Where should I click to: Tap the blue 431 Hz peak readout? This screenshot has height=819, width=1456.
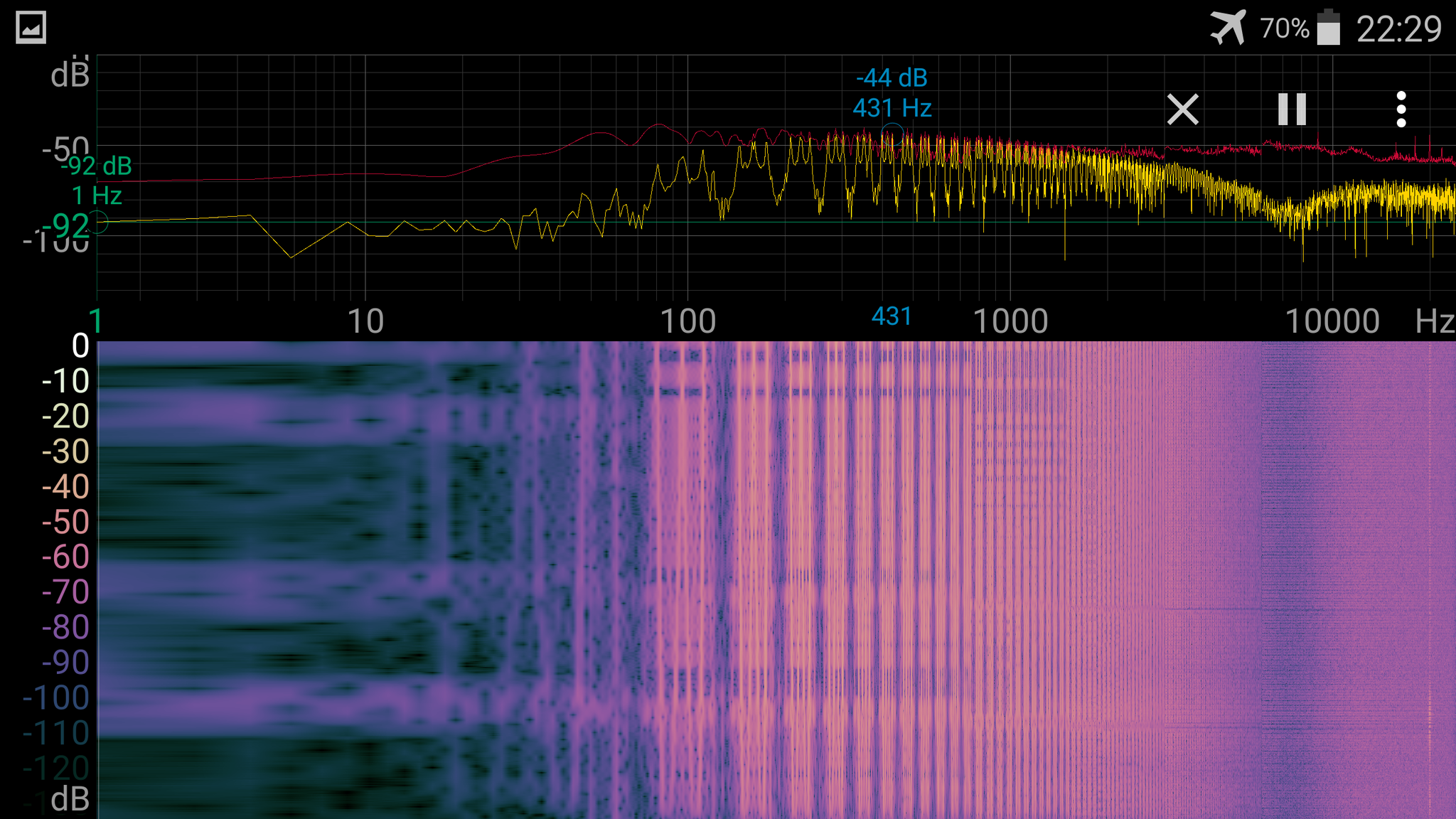click(892, 108)
